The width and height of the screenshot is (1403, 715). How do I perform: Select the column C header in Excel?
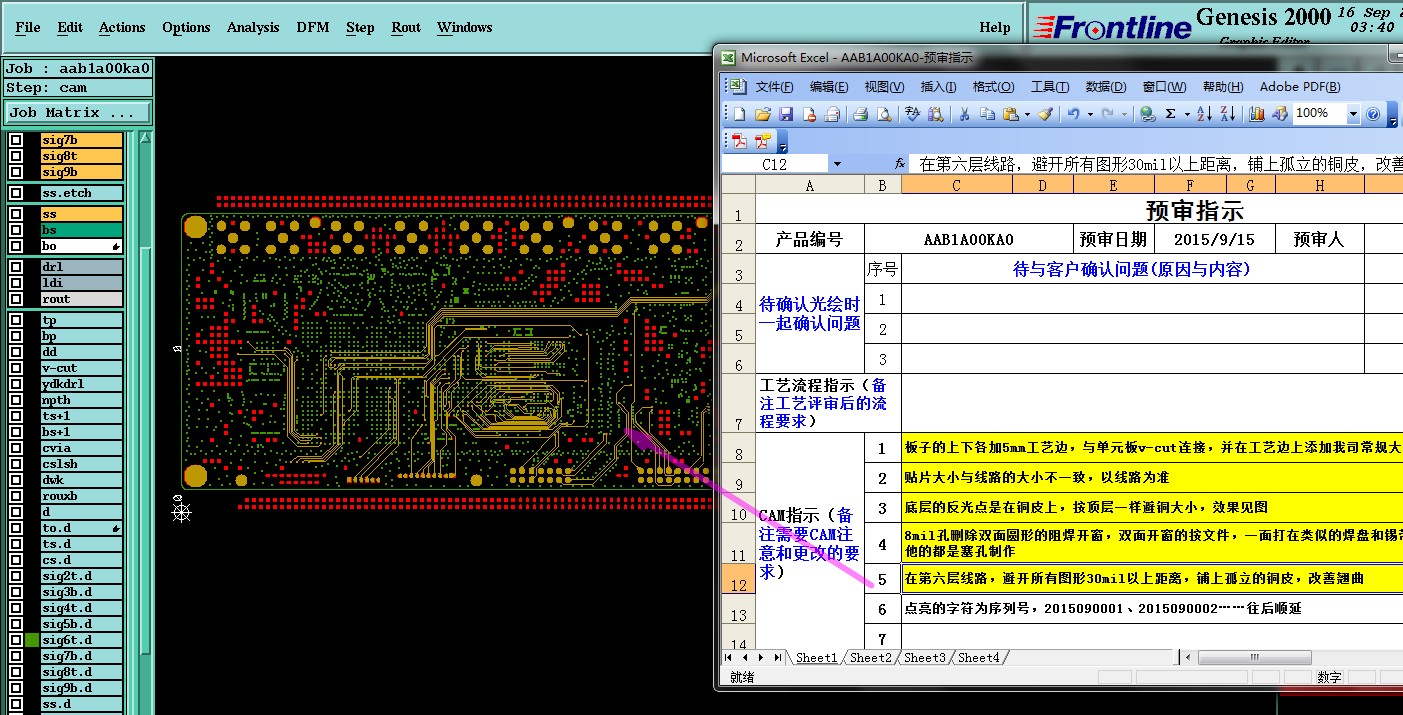coord(956,185)
